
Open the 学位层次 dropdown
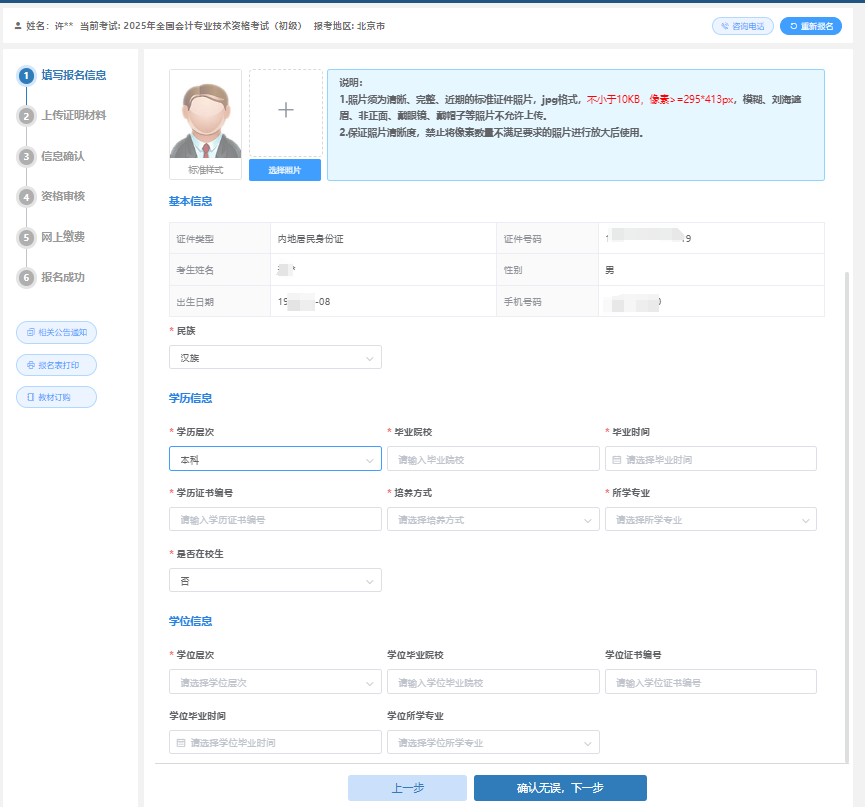click(275, 682)
